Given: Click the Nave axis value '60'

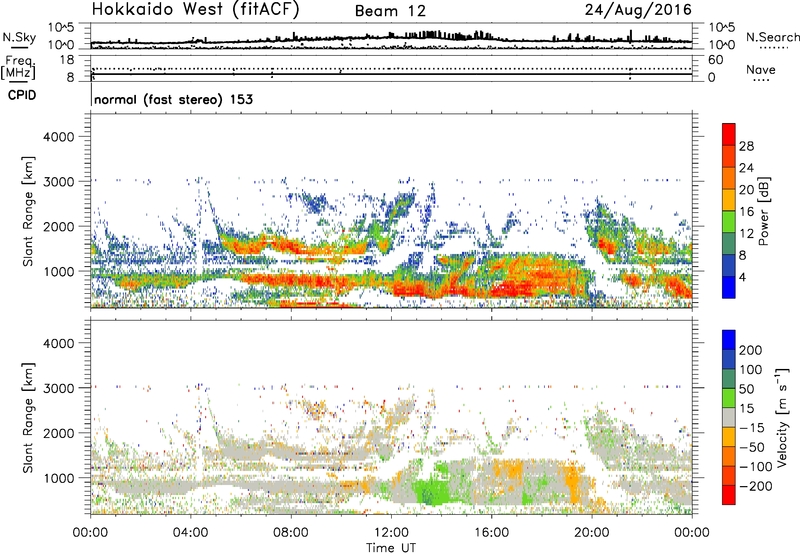Looking at the screenshot, I should click(x=715, y=60).
